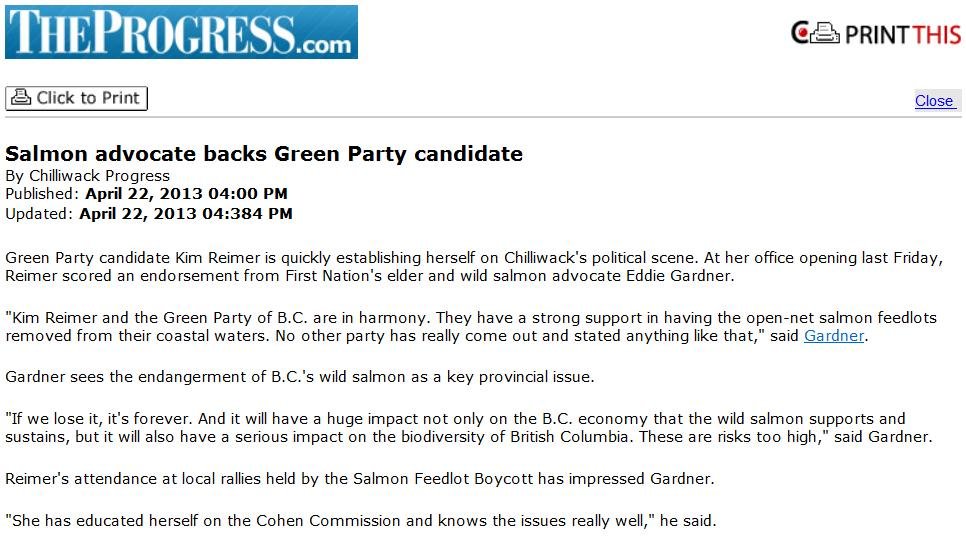This screenshot has width=966, height=537.
Task: Click the Updated date line
Action: (x=149, y=213)
